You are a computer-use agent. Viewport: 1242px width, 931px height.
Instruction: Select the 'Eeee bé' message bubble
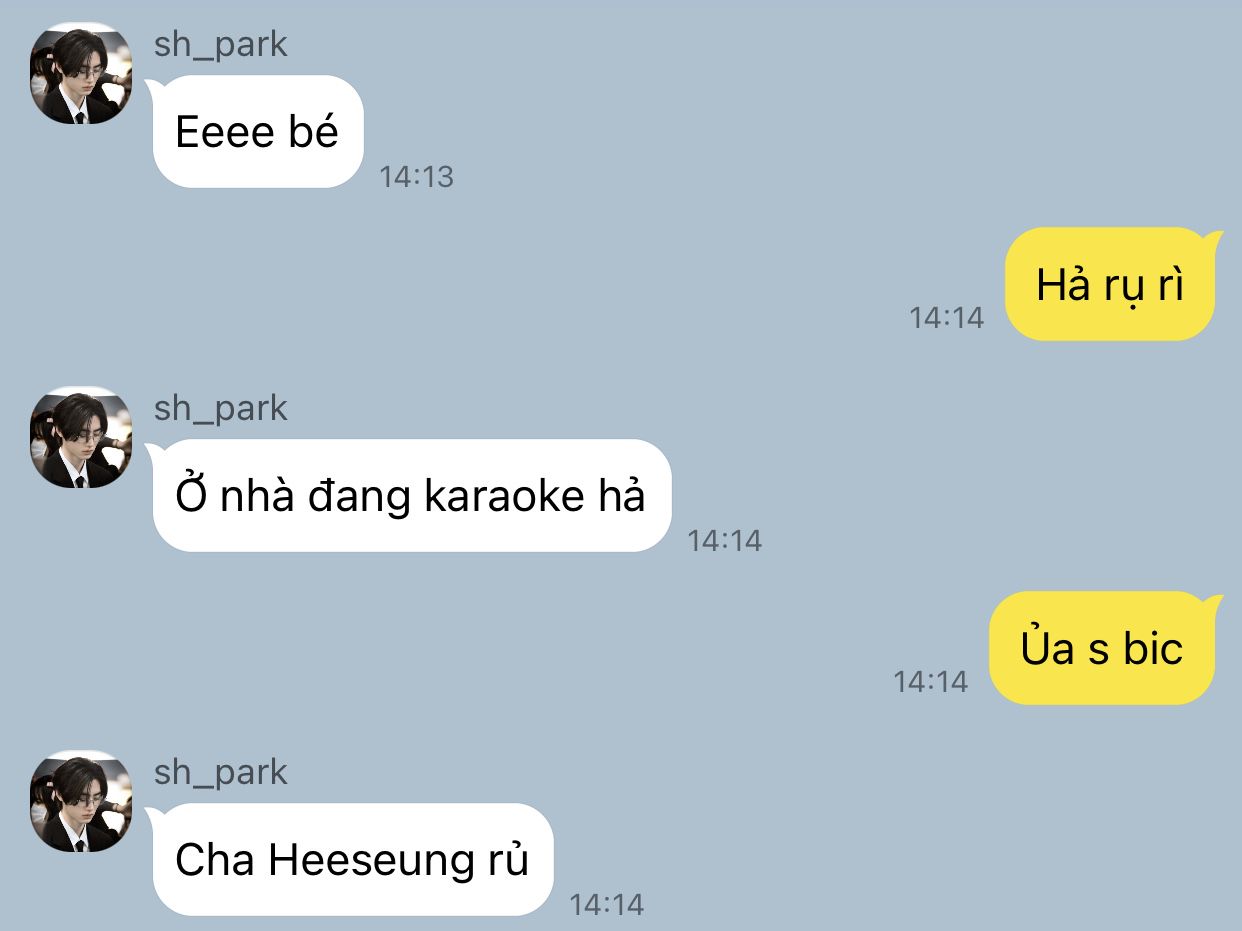click(257, 131)
